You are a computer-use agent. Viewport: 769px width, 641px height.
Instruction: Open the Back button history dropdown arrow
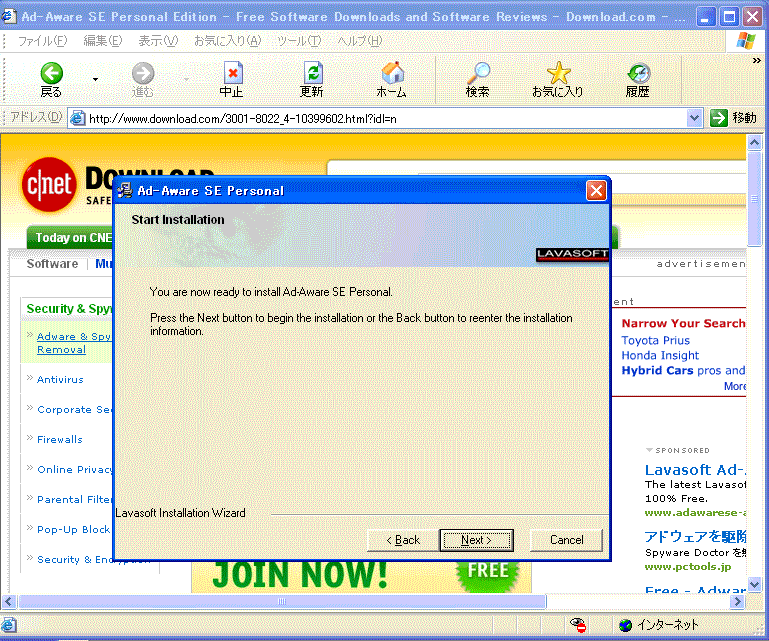click(x=95, y=79)
